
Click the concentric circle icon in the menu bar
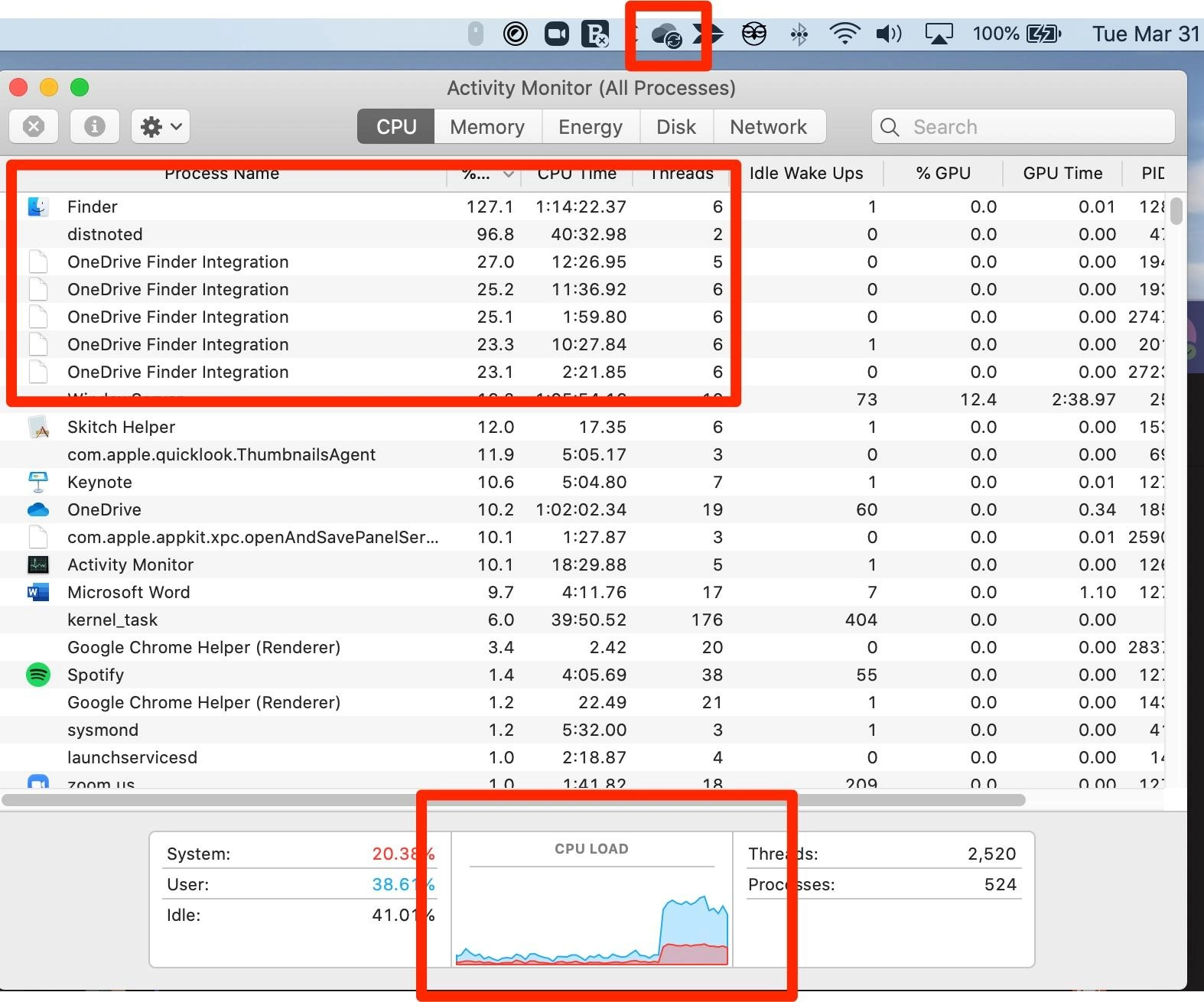point(516,34)
